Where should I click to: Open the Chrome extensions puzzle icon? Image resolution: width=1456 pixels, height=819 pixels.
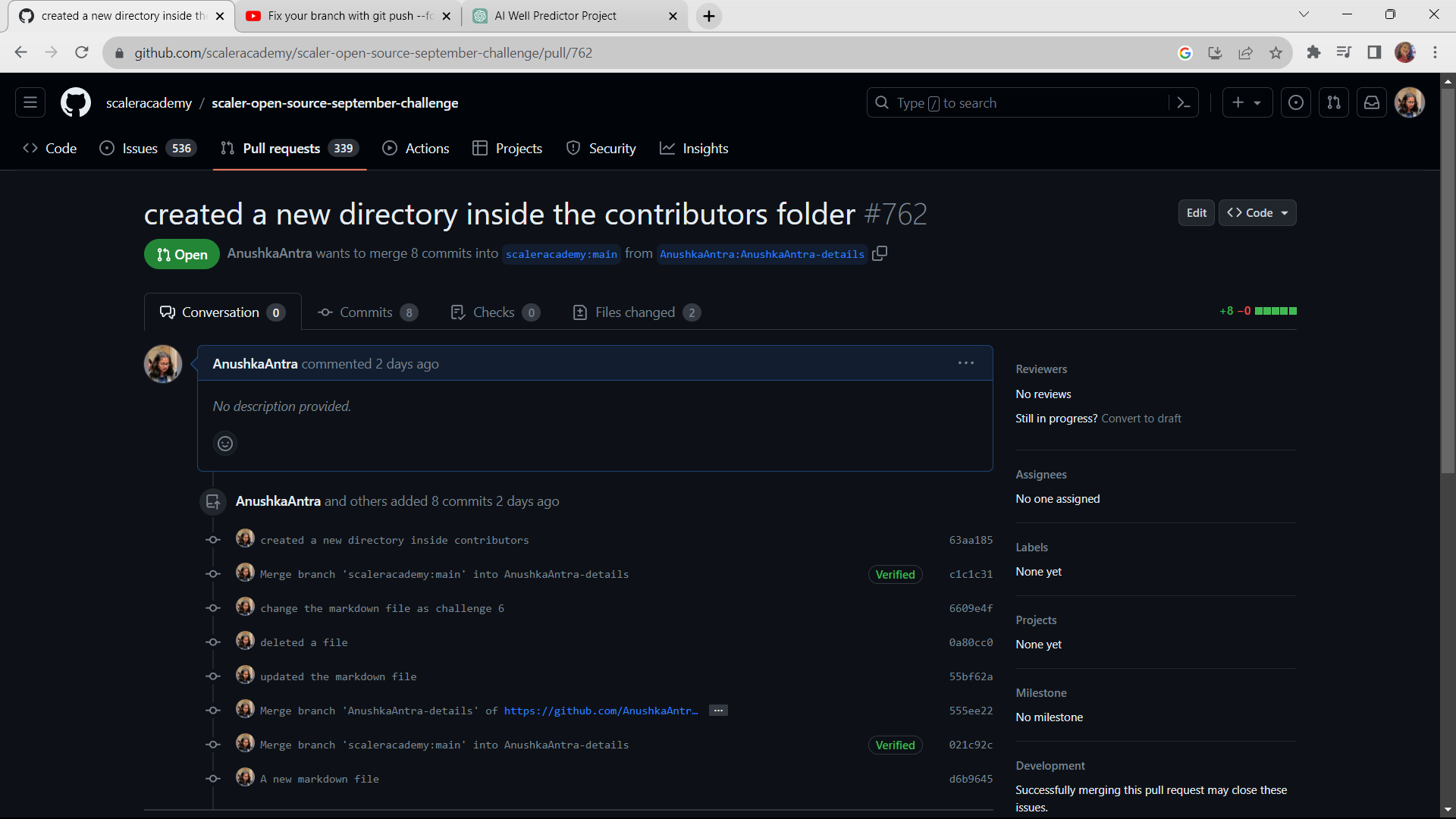click(1314, 52)
